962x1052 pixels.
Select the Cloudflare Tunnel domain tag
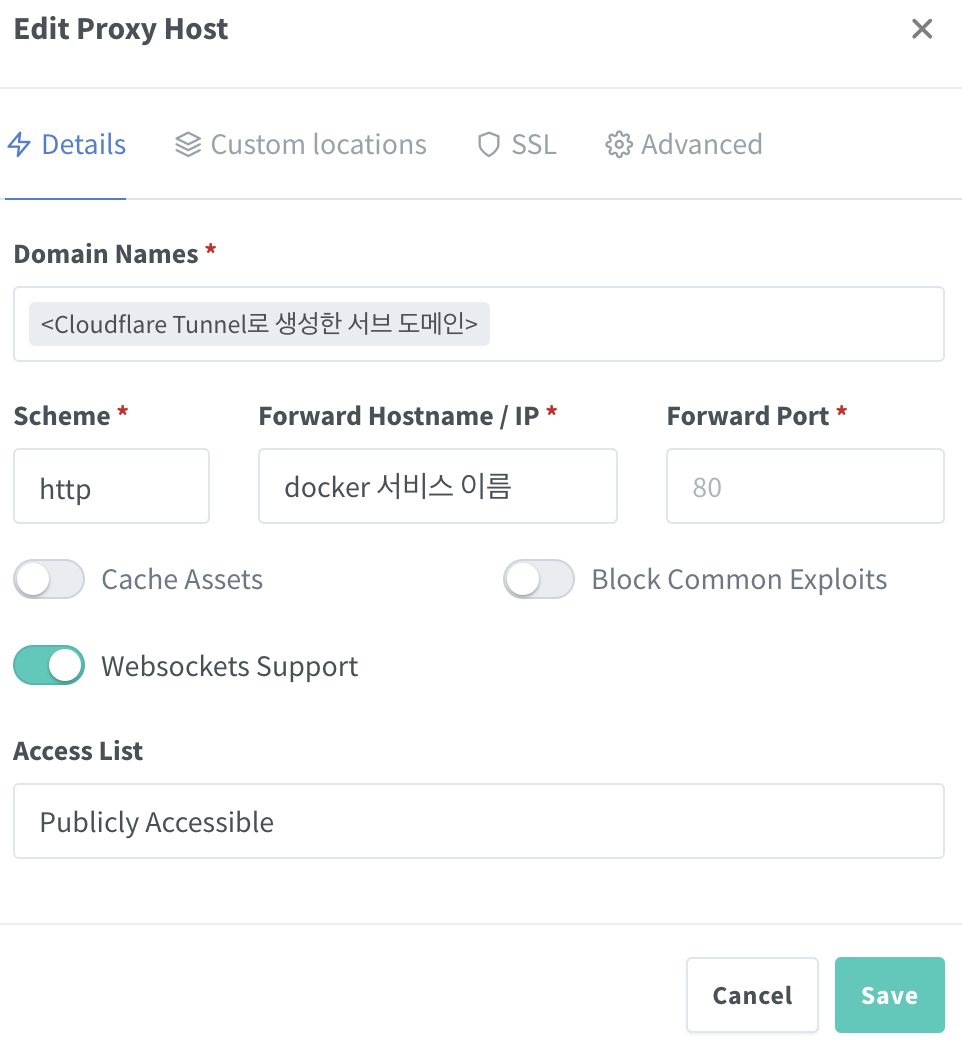259,324
